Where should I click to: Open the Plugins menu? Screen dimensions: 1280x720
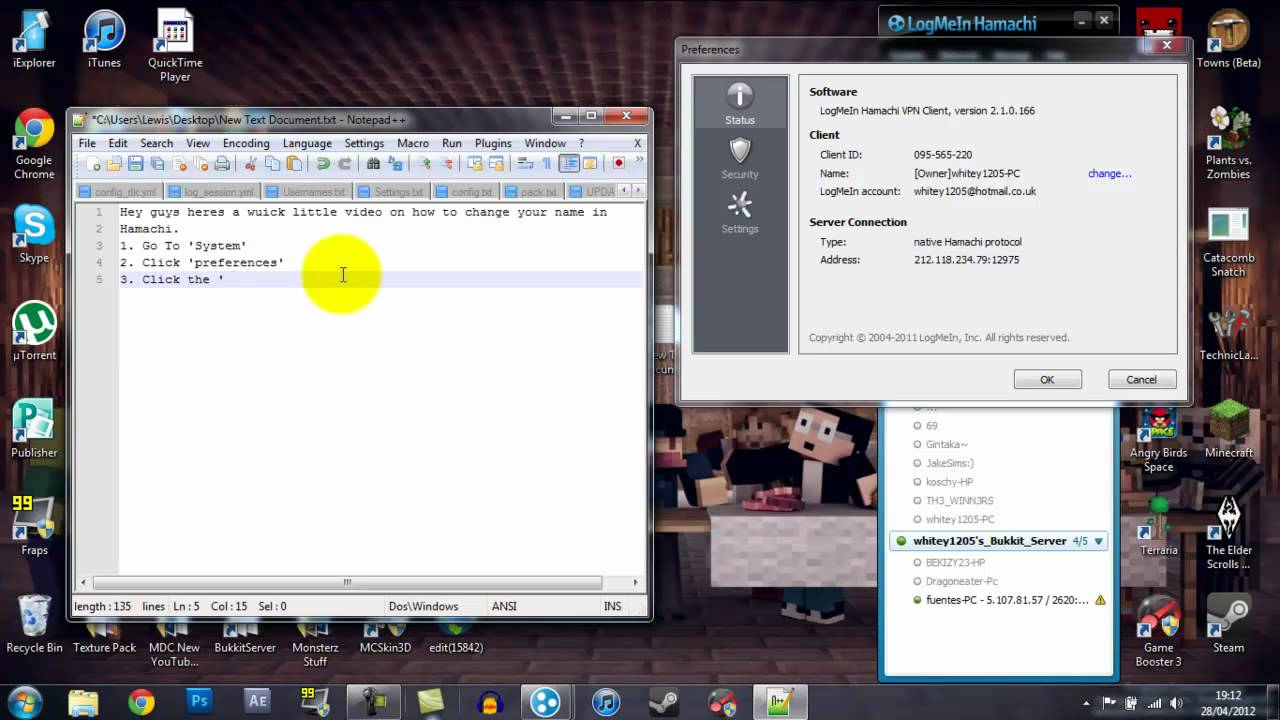coord(493,143)
